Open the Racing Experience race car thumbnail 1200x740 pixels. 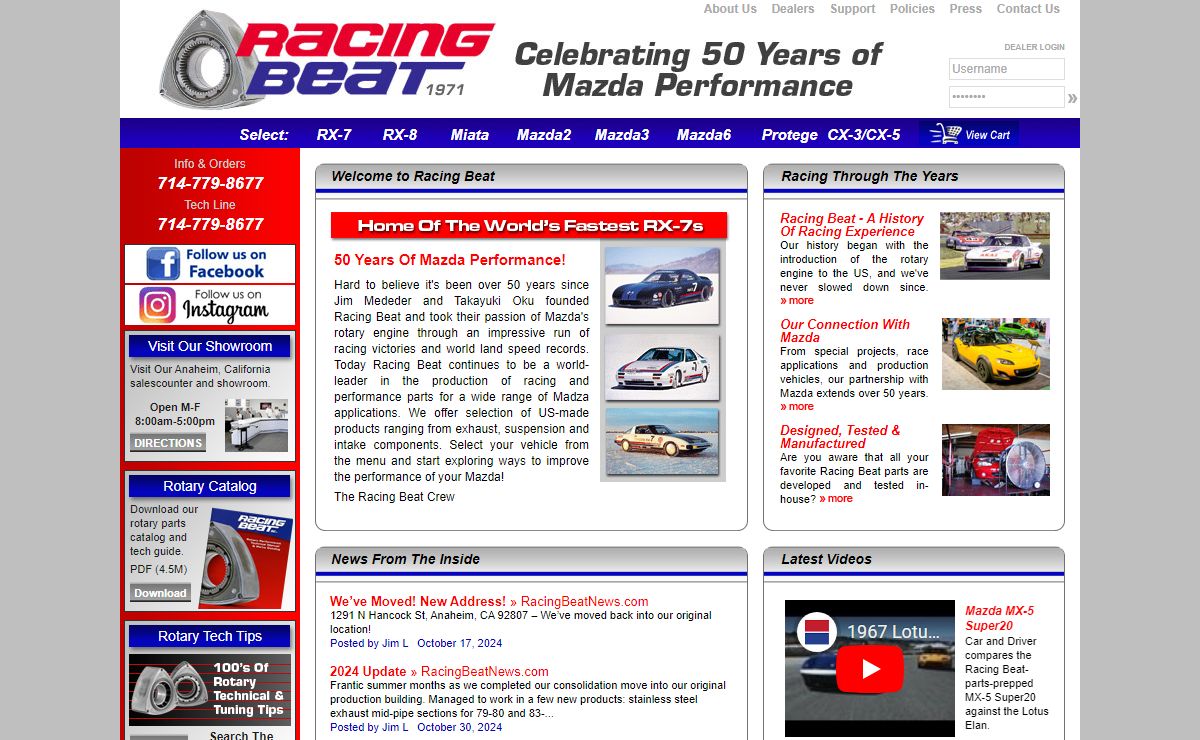point(995,245)
